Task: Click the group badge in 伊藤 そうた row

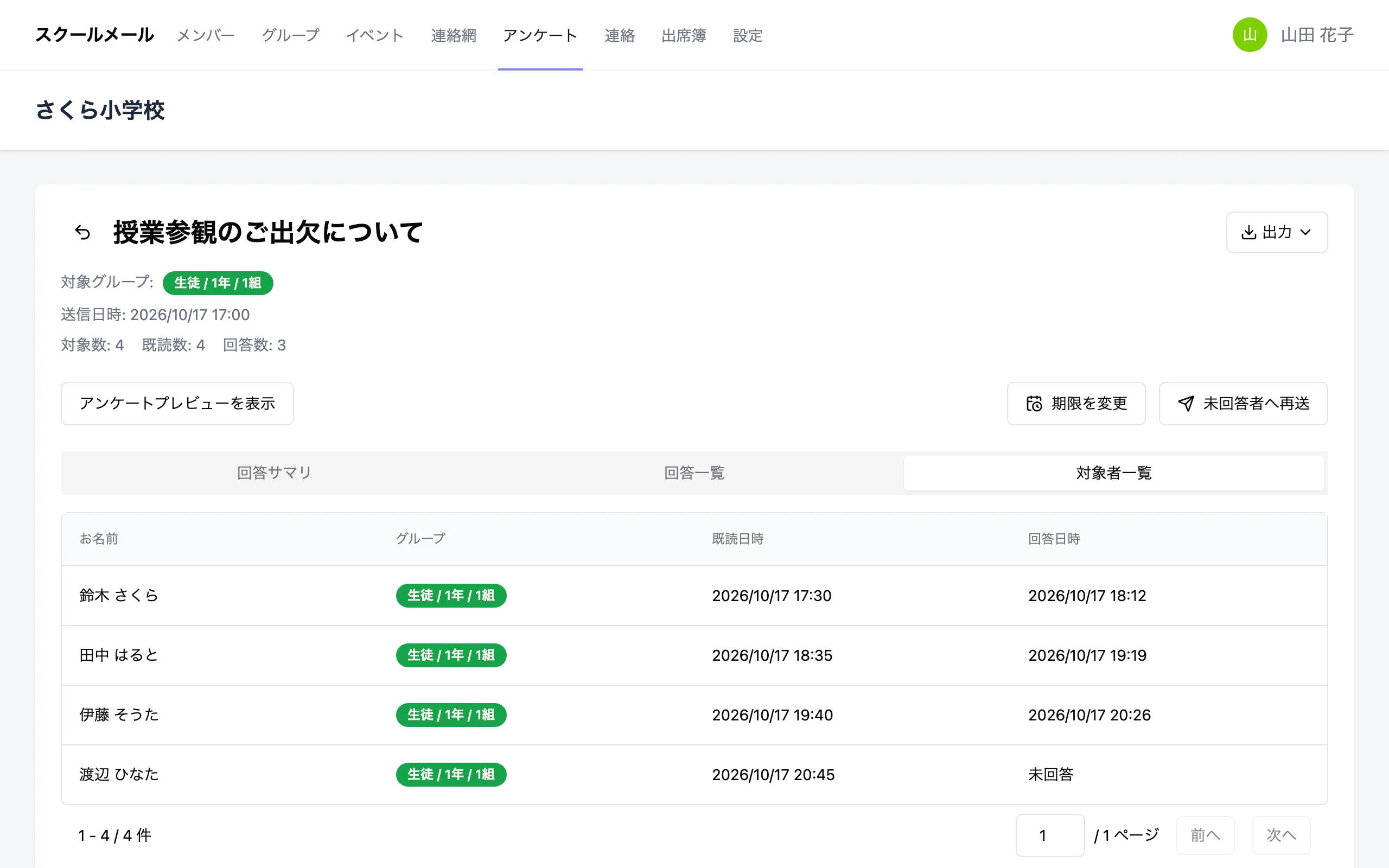Action: point(451,714)
